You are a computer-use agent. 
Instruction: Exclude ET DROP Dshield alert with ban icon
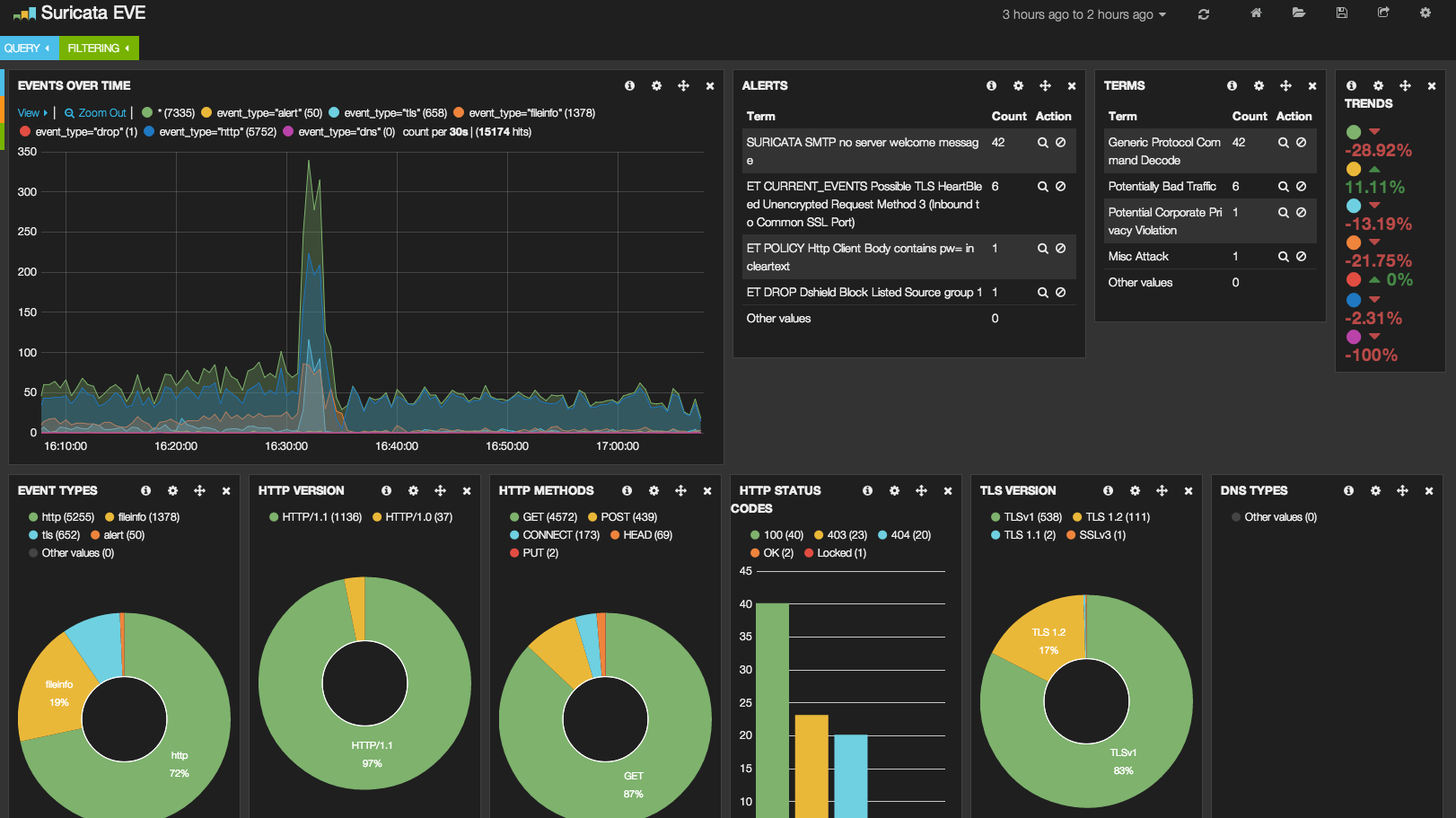point(1060,293)
